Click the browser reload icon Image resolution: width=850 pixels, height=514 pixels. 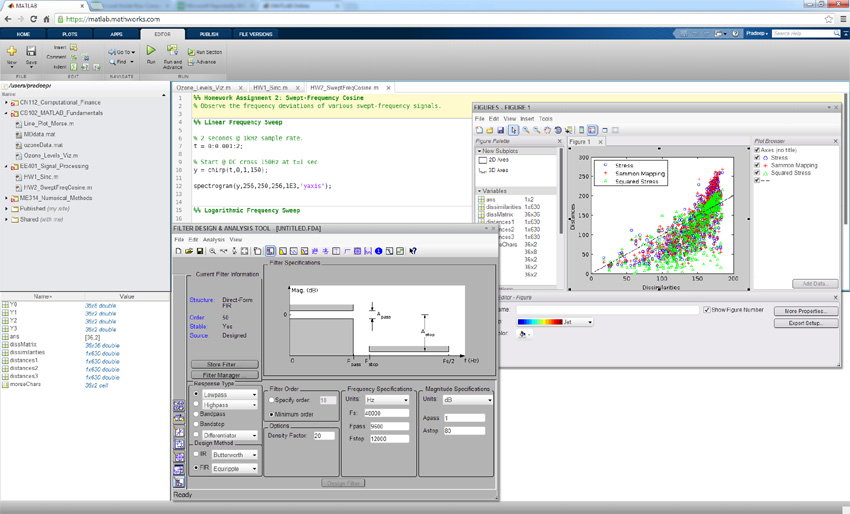33,19
